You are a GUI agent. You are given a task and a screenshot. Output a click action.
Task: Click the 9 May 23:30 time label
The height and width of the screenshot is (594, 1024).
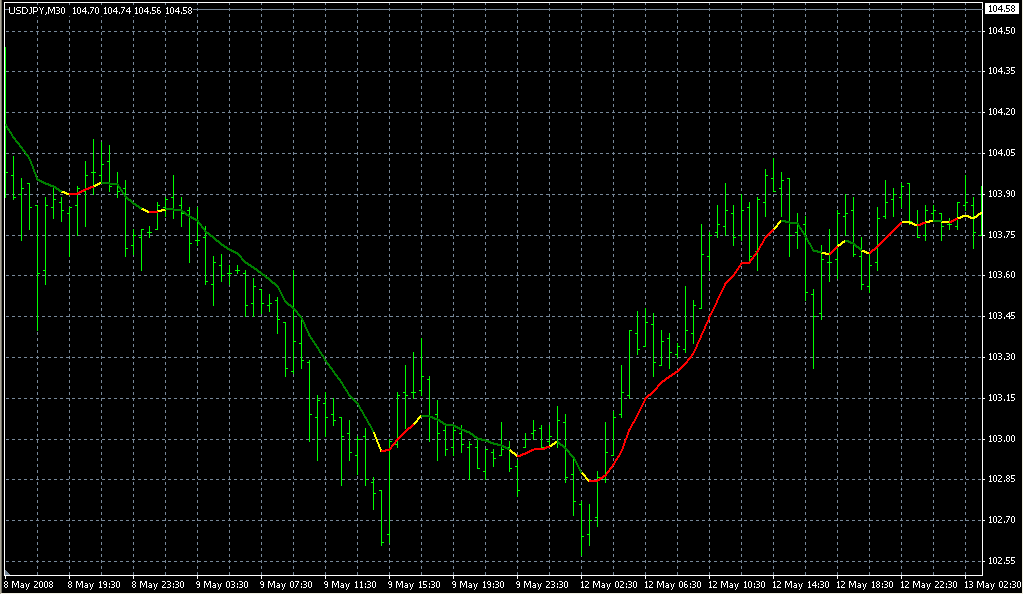(543, 584)
